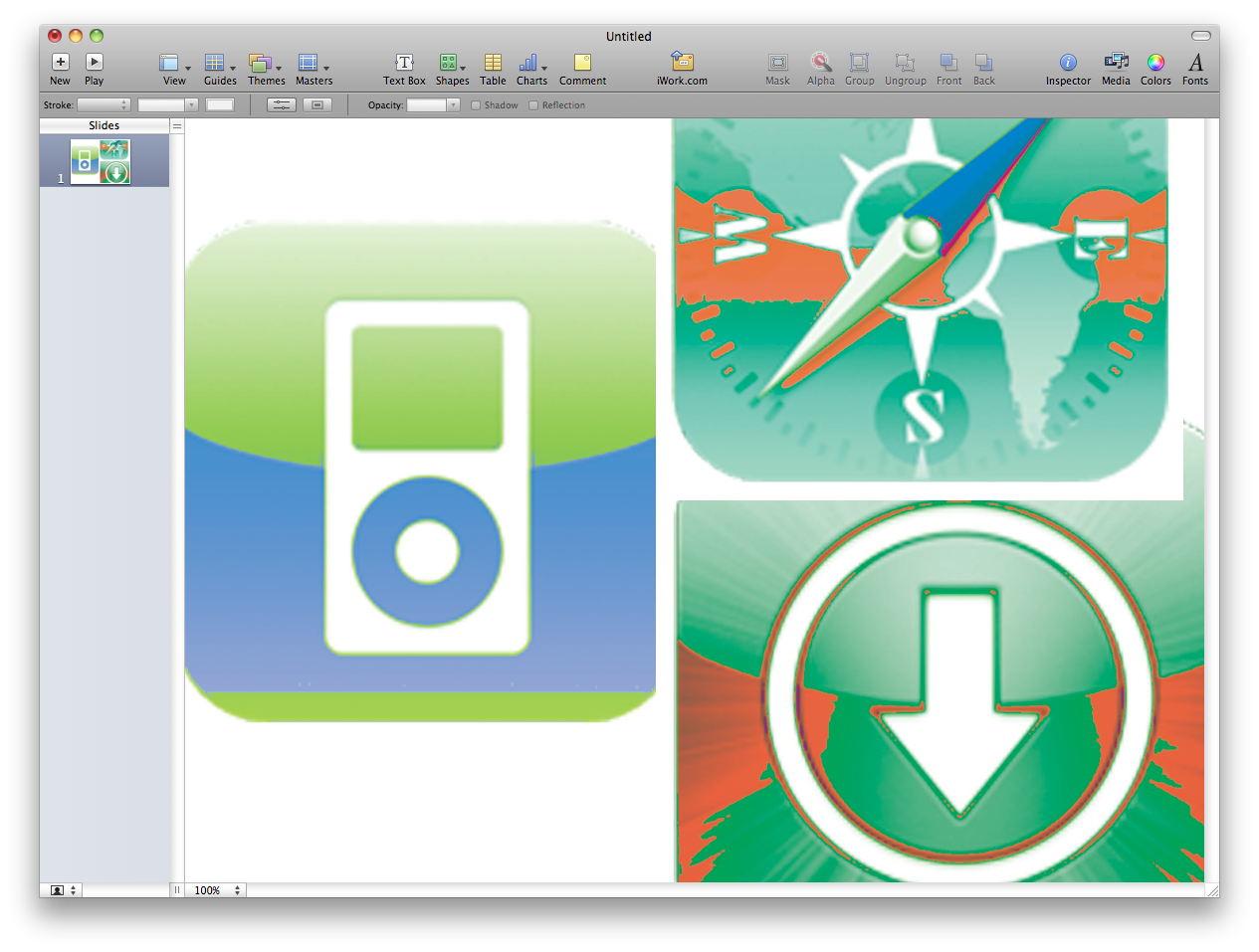Add a new slide with New

pyautogui.click(x=60, y=69)
